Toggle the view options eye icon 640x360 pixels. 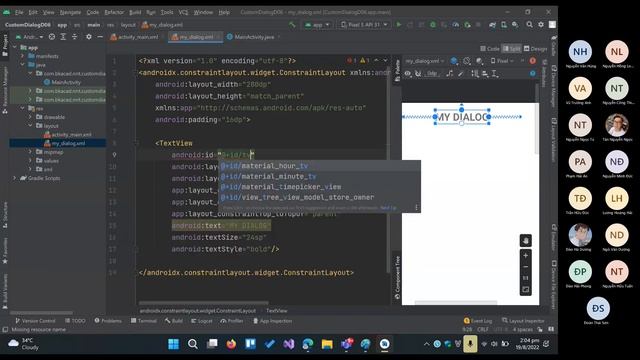tap(407, 74)
